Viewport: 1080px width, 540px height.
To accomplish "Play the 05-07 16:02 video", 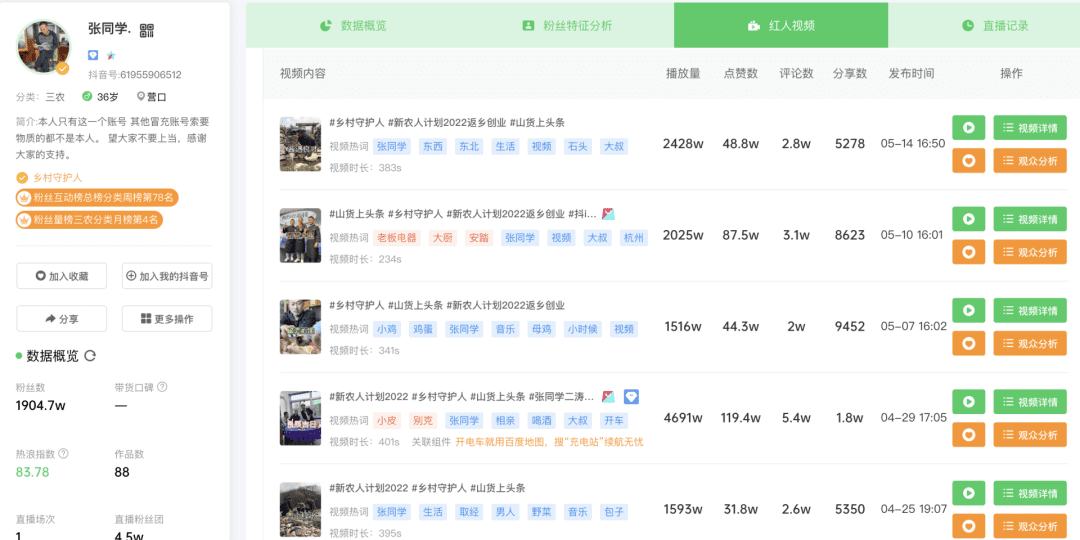I will coord(969,310).
